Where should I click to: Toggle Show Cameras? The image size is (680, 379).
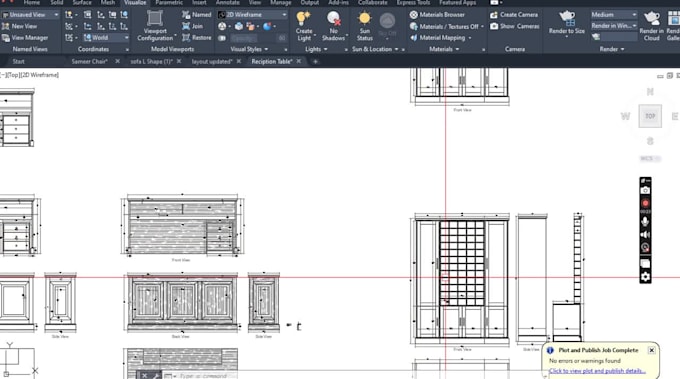pyautogui.click(x=515, y=26)
